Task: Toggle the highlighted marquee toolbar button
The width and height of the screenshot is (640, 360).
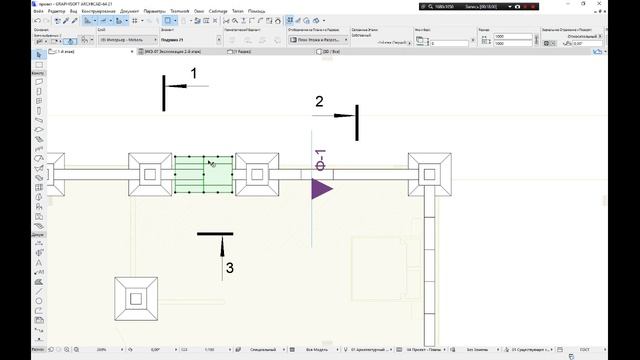Action: point(168,20)
